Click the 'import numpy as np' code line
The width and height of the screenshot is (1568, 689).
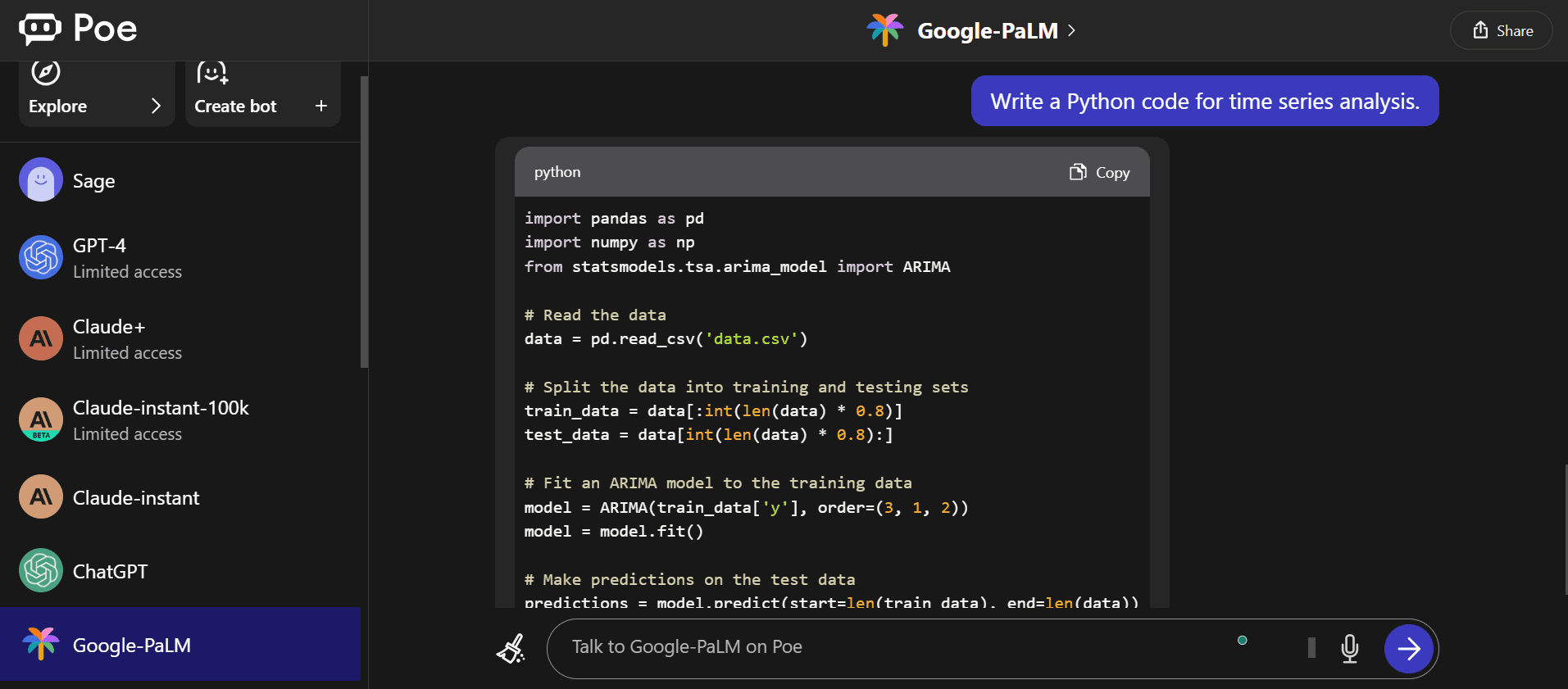pyautogui.click(x=609, y=243)
